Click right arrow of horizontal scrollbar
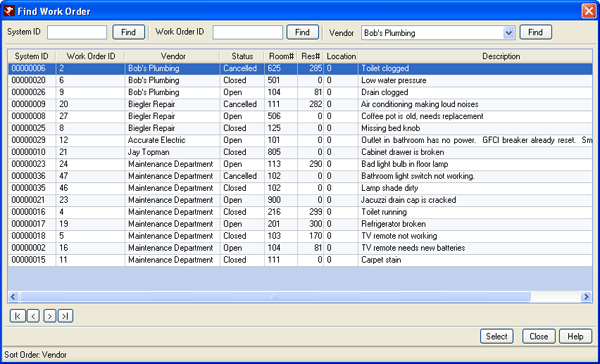Image resolution: width=600 pixels, height=364 pixels. (x=586, y=296)
